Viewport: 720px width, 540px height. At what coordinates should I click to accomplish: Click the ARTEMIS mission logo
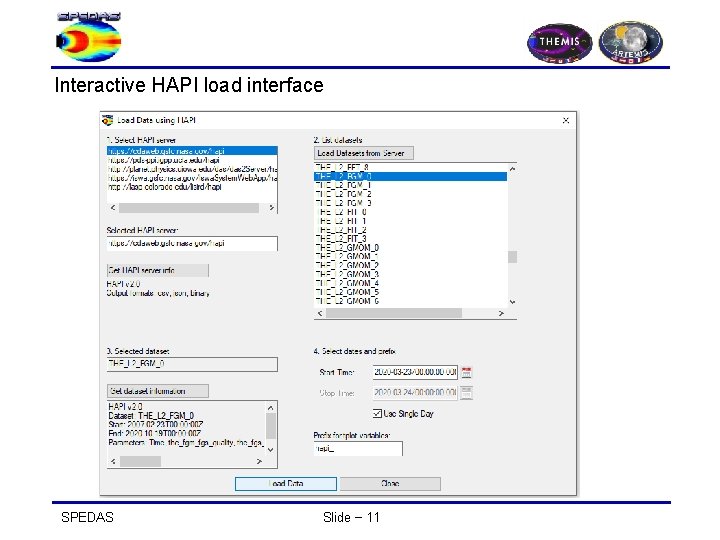(x=630, y=42)
